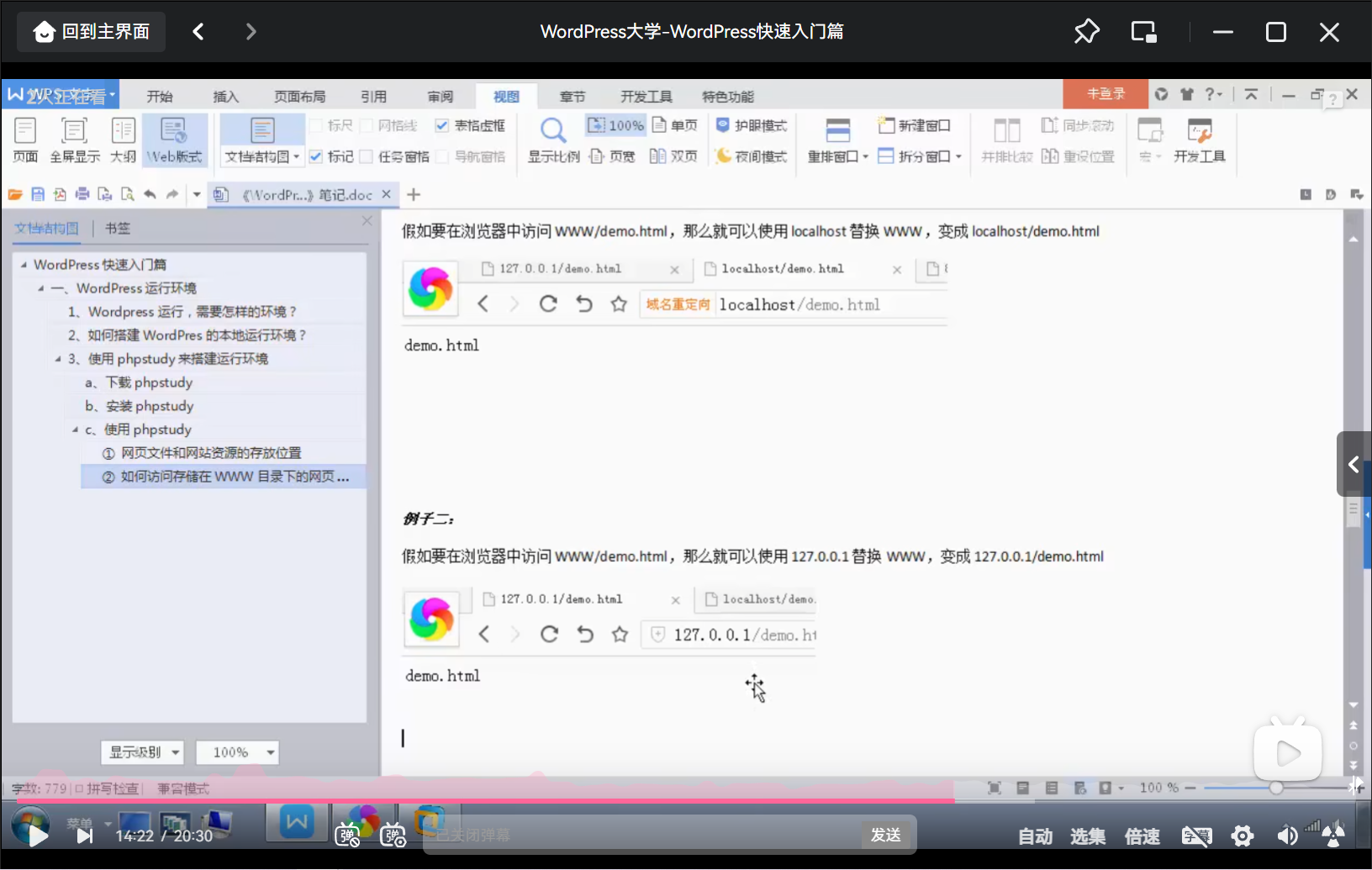Go back with the player's left arrow
Viewport: 1372px width, 870px height.
tap(198, 32)
